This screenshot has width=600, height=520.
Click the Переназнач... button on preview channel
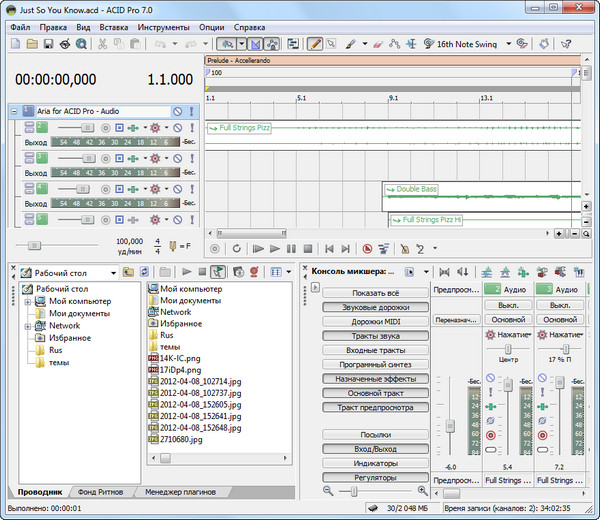click(455, 320)
